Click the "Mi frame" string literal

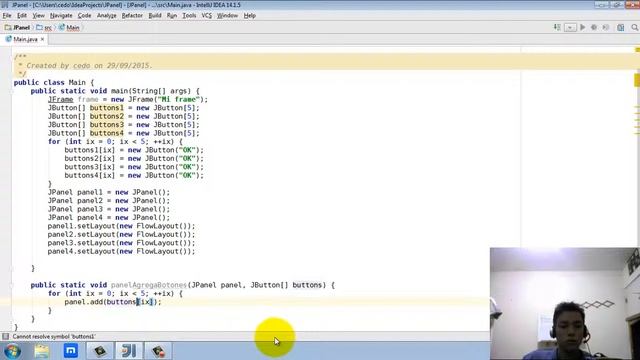179,99
